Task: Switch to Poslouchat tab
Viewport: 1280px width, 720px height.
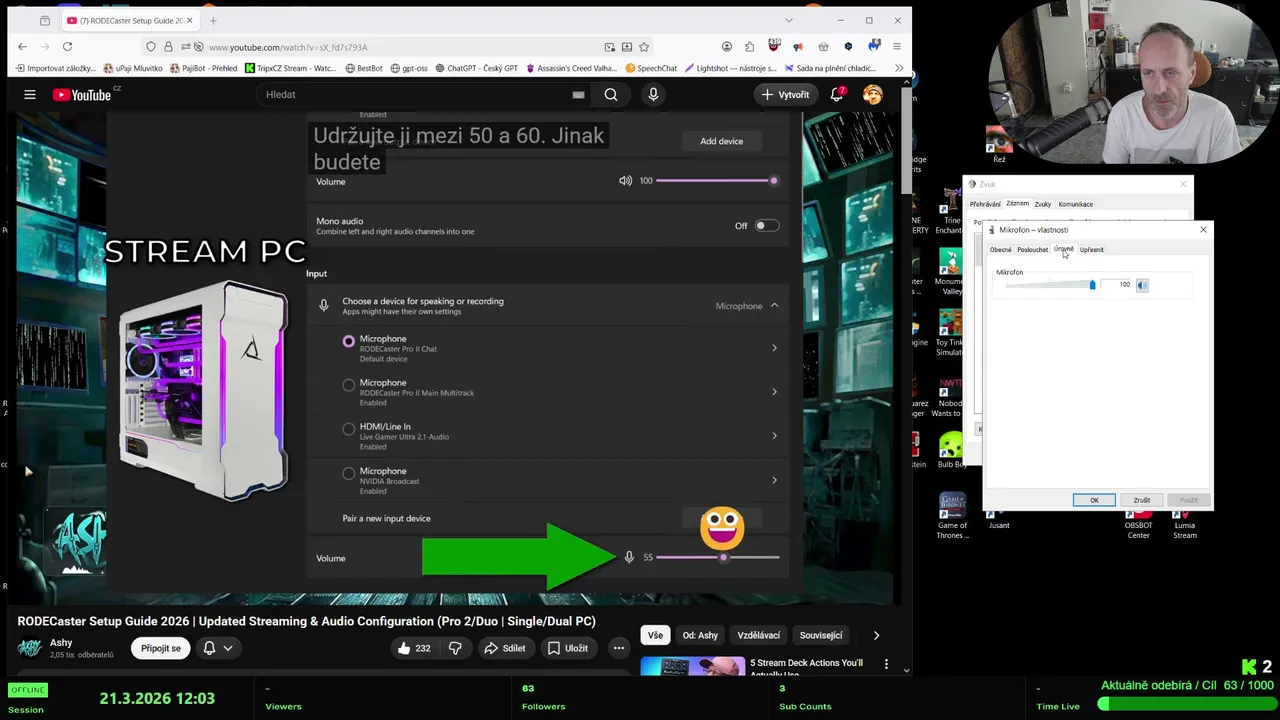Action: coord(1032,250)
